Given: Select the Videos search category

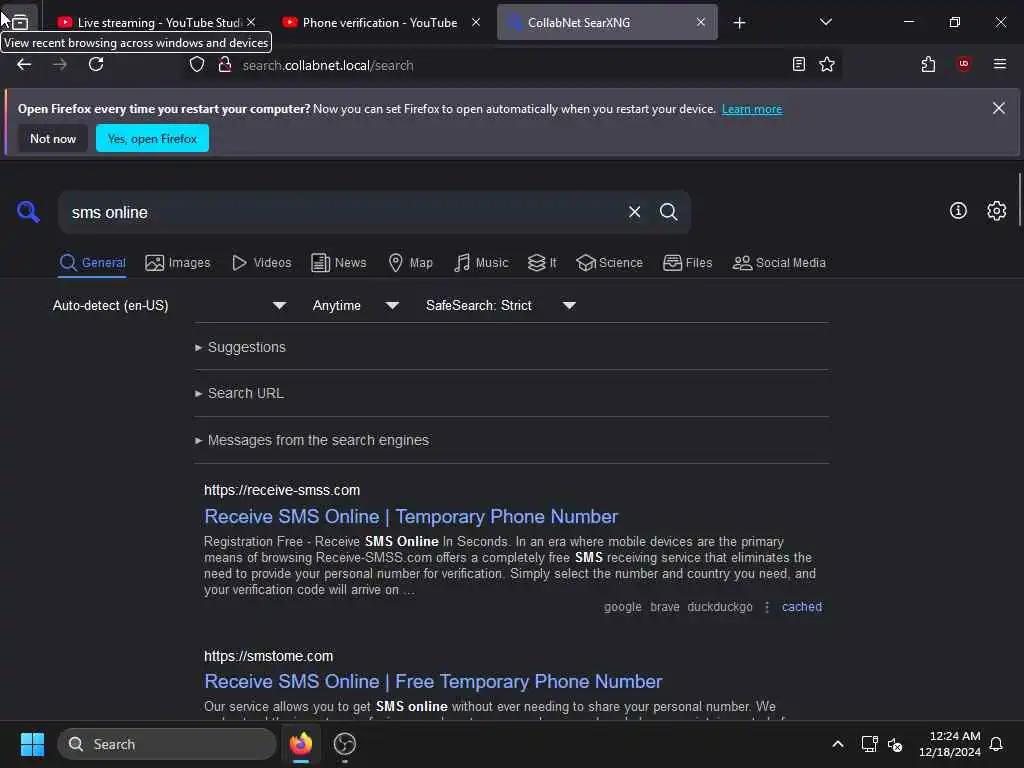Looking at the screenshot, I should (x=261, y=263).
